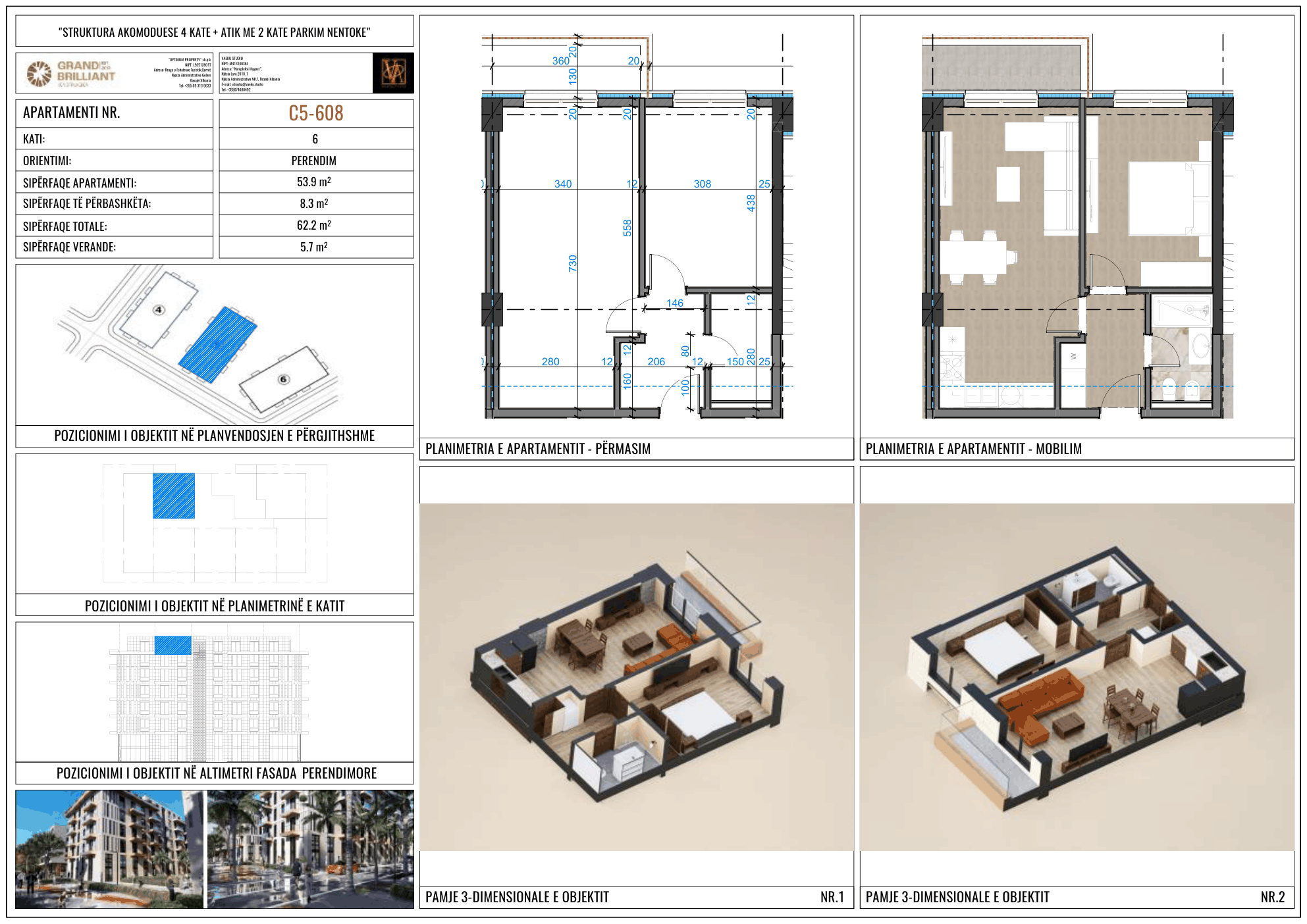The height and width of the screenshot is (924, 1307).
Task: Click the bathtub in furnished plan
Action: (x=1182, y=310)
